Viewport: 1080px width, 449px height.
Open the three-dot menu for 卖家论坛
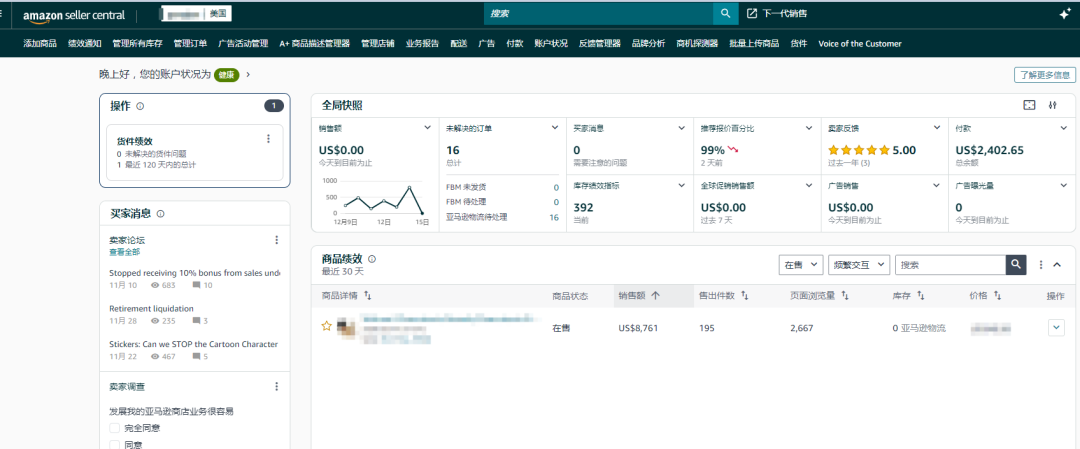coord(277,240)
